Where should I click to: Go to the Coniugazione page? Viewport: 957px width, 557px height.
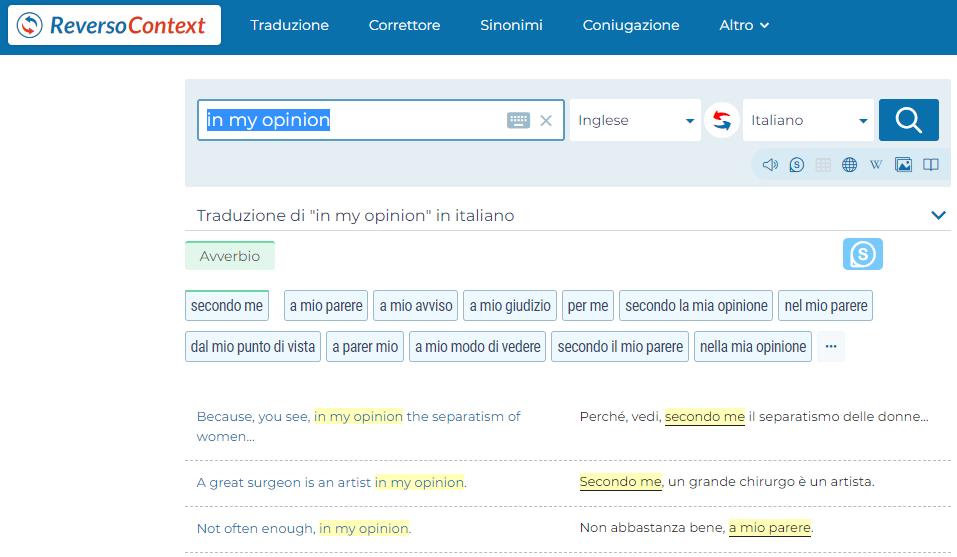631,25
